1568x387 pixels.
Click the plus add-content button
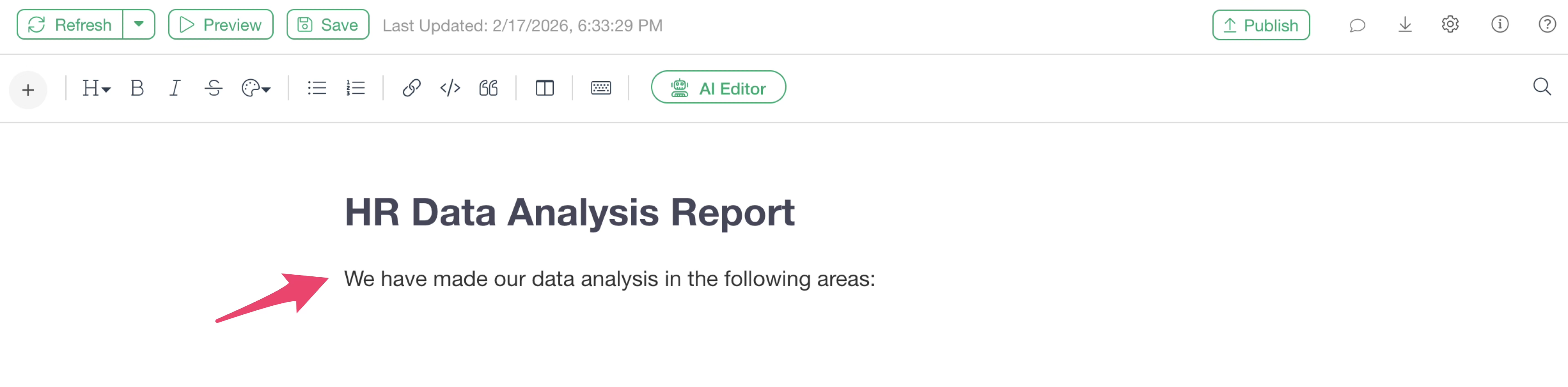pos(28,90)
